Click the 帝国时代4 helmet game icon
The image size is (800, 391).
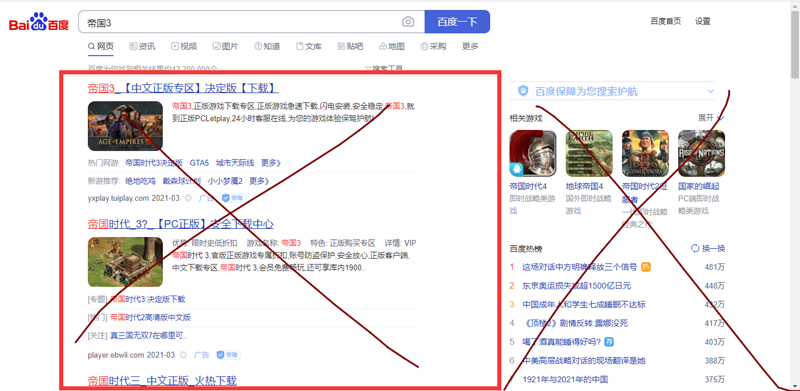[x=533, y=153]
